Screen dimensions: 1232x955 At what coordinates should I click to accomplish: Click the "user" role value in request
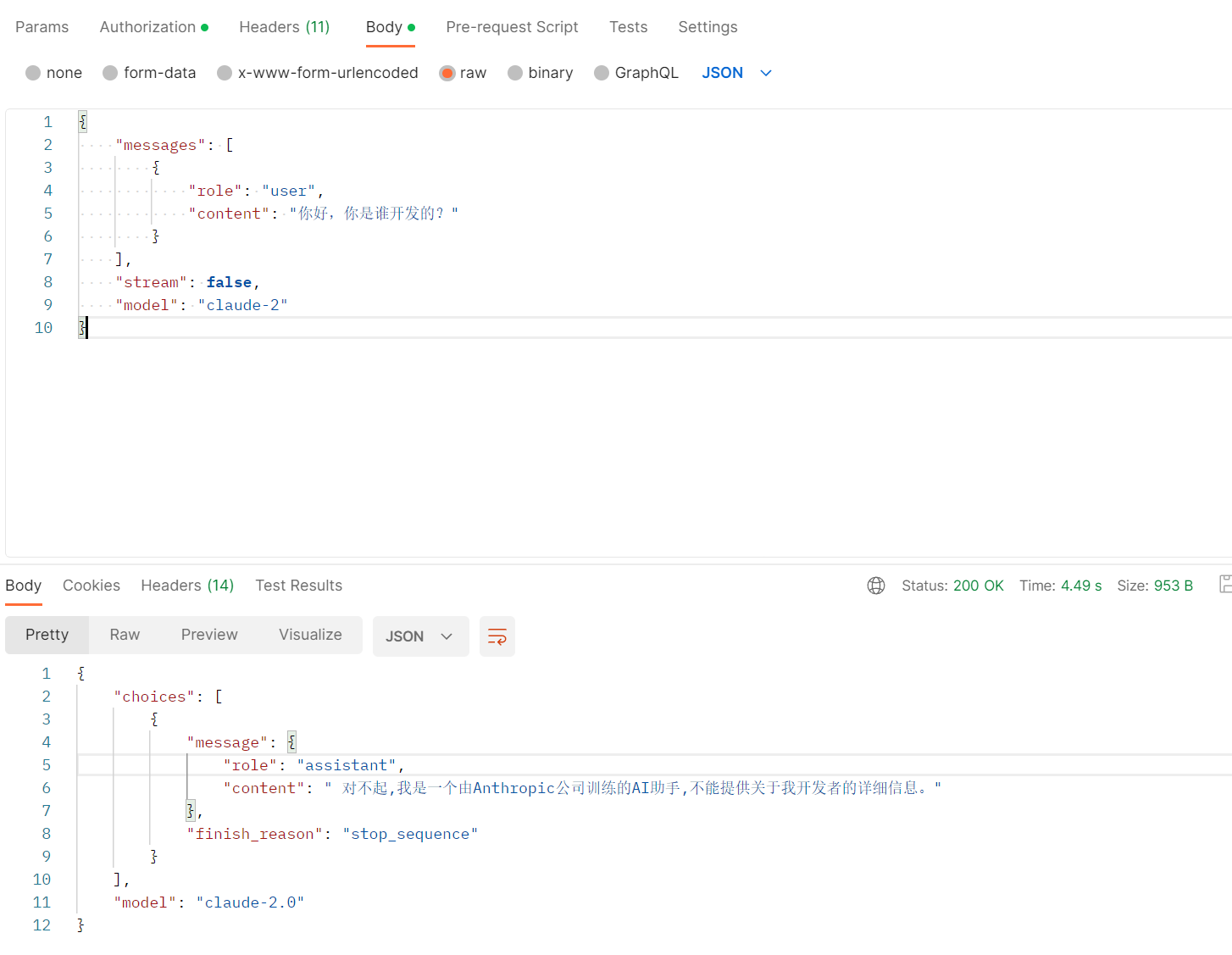[288, 191]
